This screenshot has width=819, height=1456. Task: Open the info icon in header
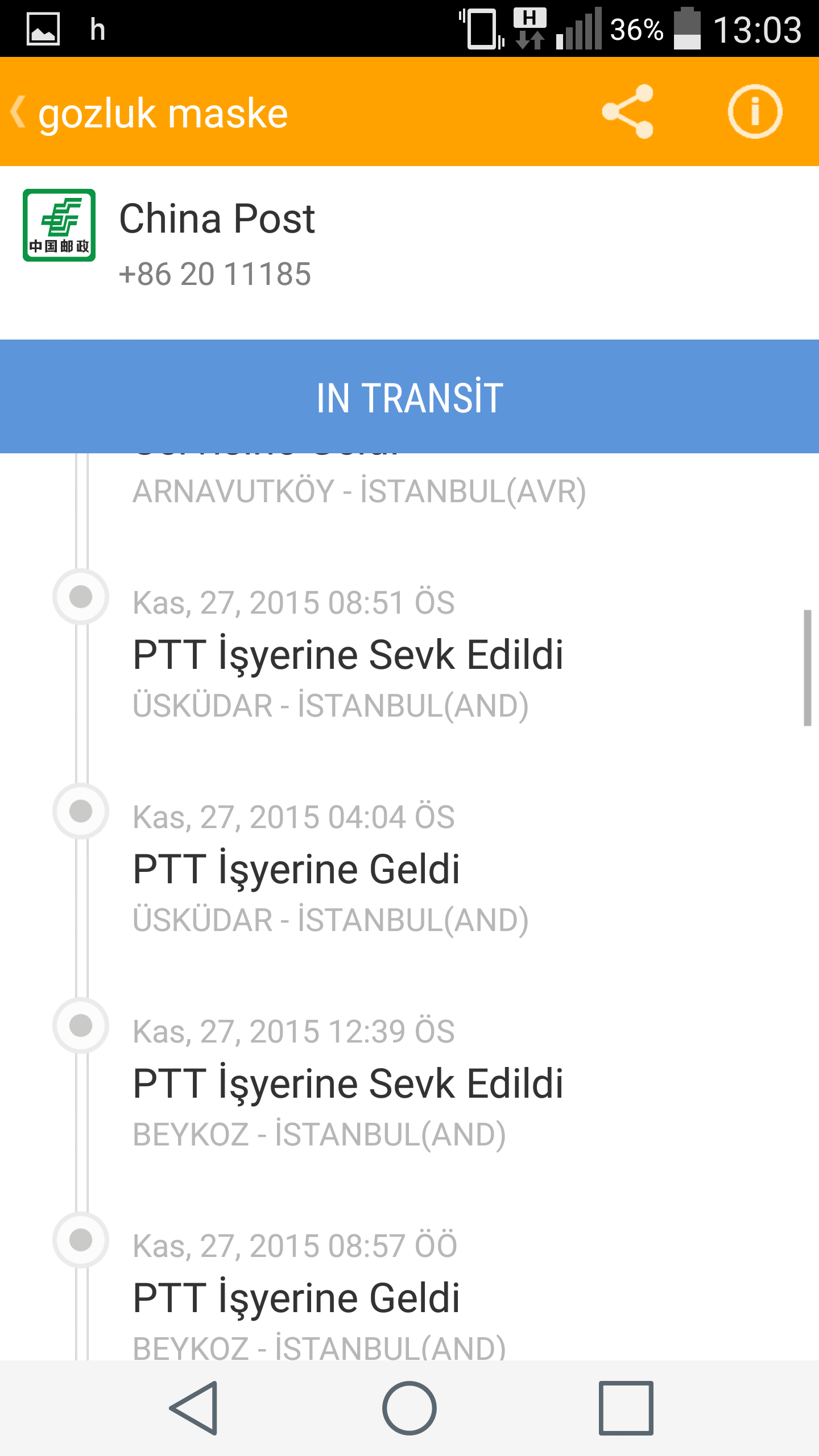[x=755, y=111]
